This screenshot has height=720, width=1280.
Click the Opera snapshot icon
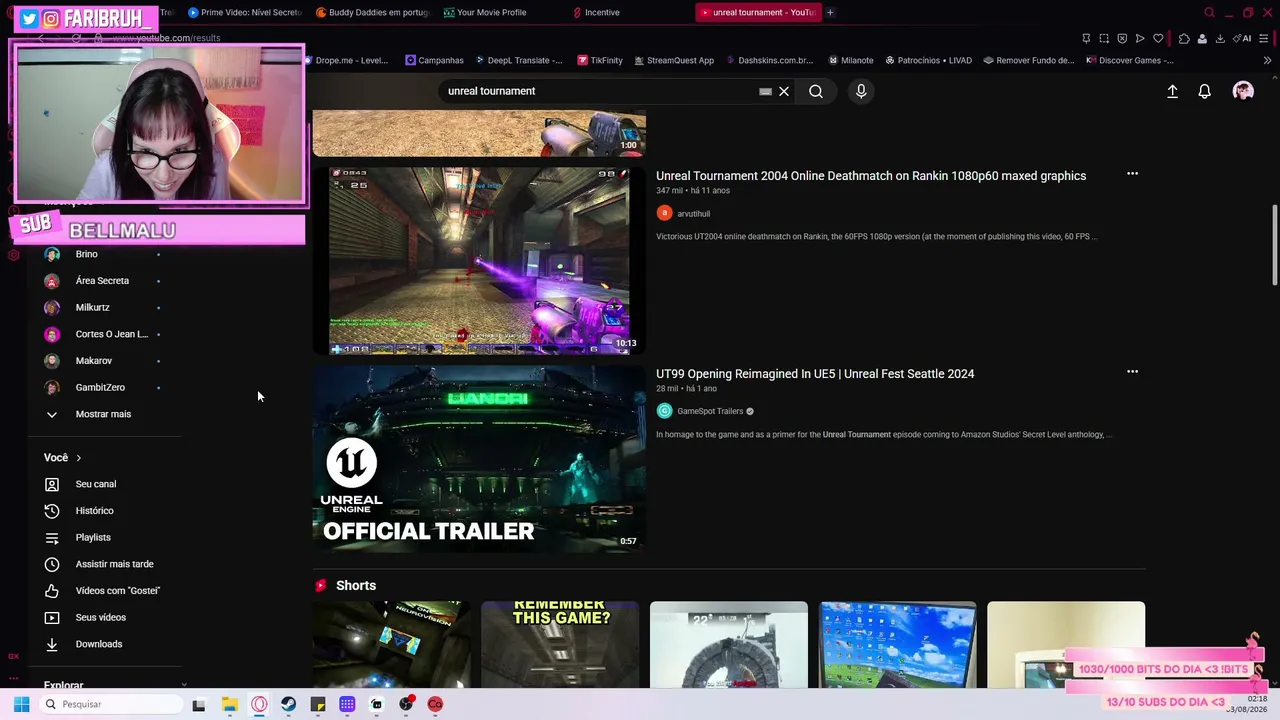click(1104, 38)
